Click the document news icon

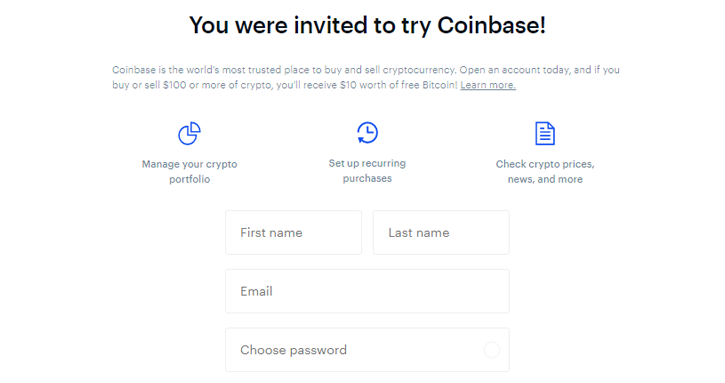click(545, 134)
